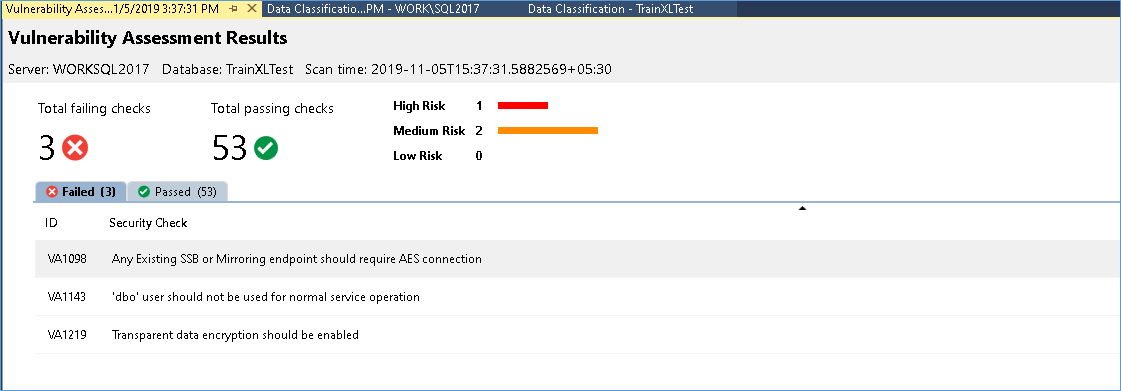This screenshot has height=391, width=1121.
Task: Click the green check icon on Passed tab
Action: 144,192
